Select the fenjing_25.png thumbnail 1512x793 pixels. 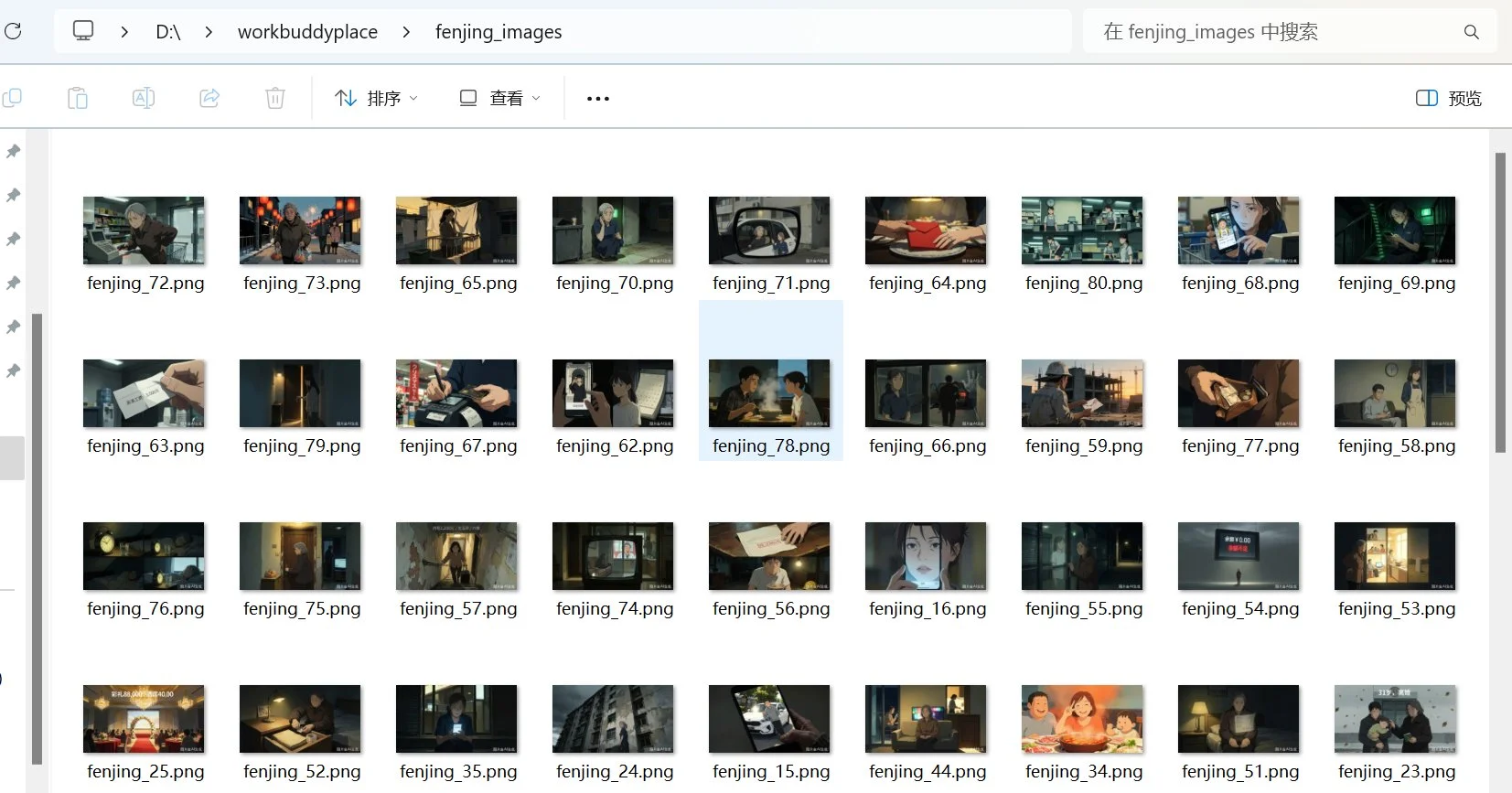[145, 719]
